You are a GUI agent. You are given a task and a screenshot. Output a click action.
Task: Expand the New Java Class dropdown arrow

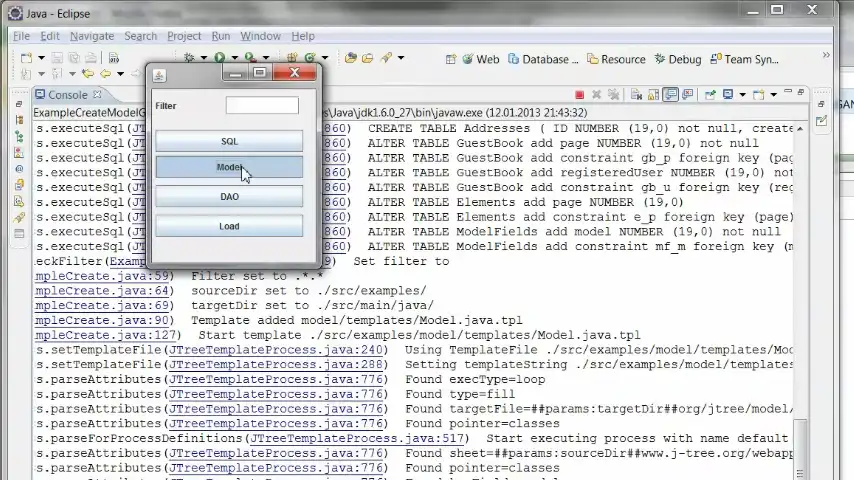tap(325, 58)
